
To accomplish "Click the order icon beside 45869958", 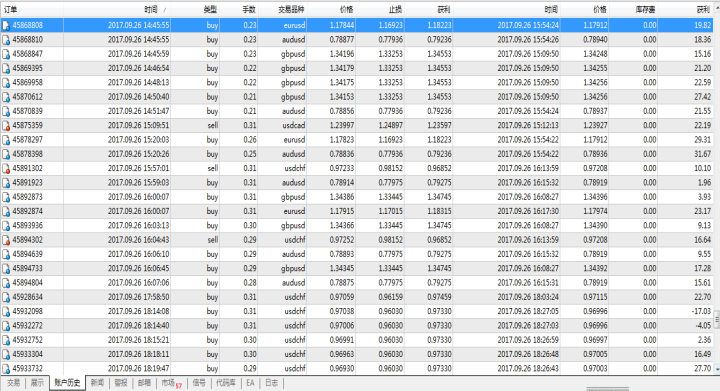I will tap(6, 83).
